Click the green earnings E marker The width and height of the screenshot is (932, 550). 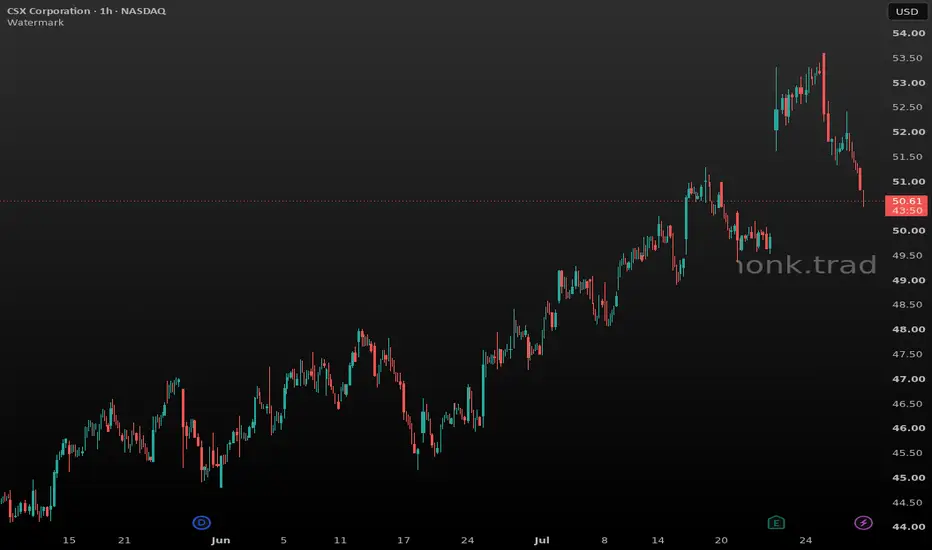point(776,523)
